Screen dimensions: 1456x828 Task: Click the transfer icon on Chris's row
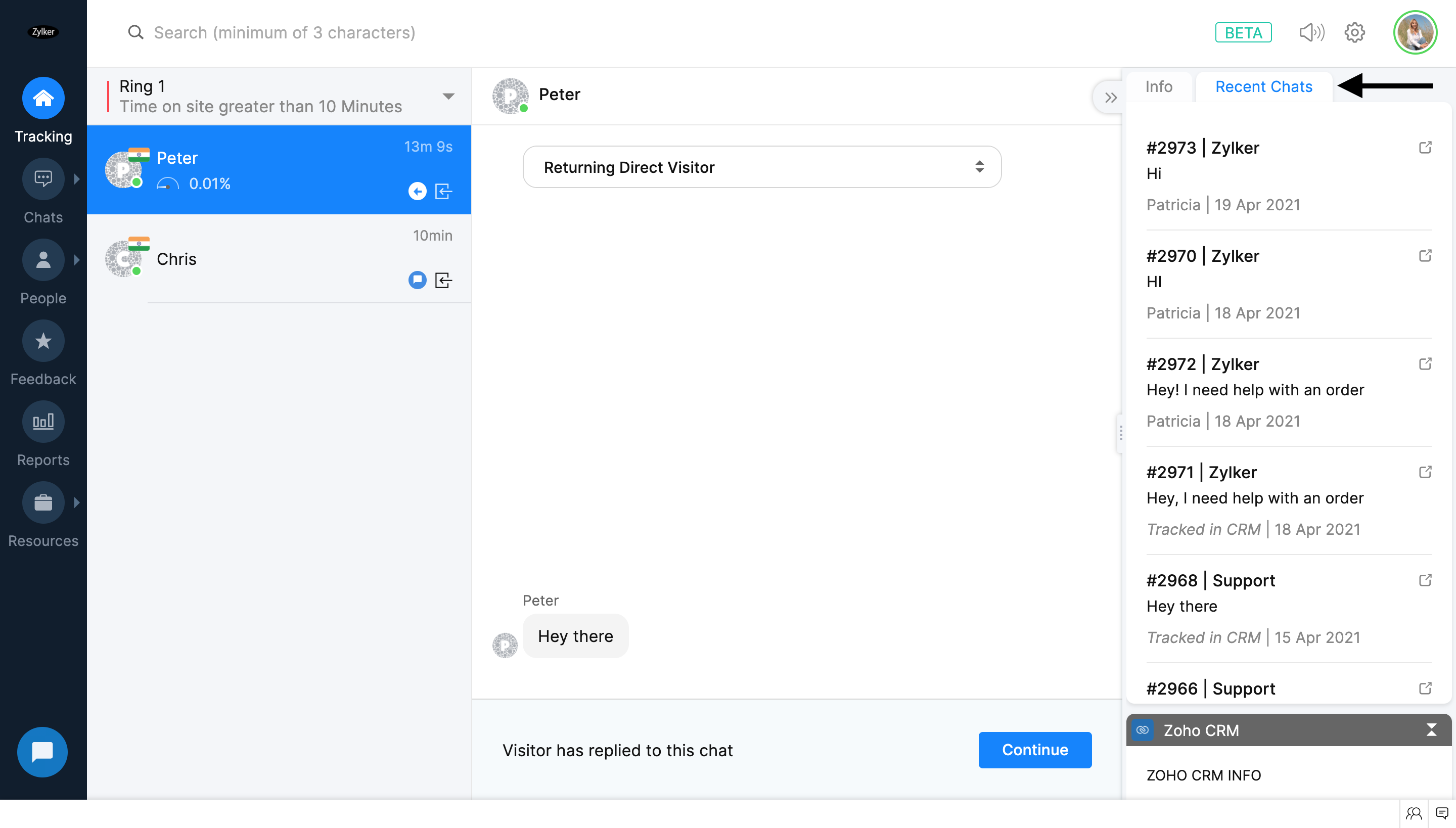[x=444, y=280]
